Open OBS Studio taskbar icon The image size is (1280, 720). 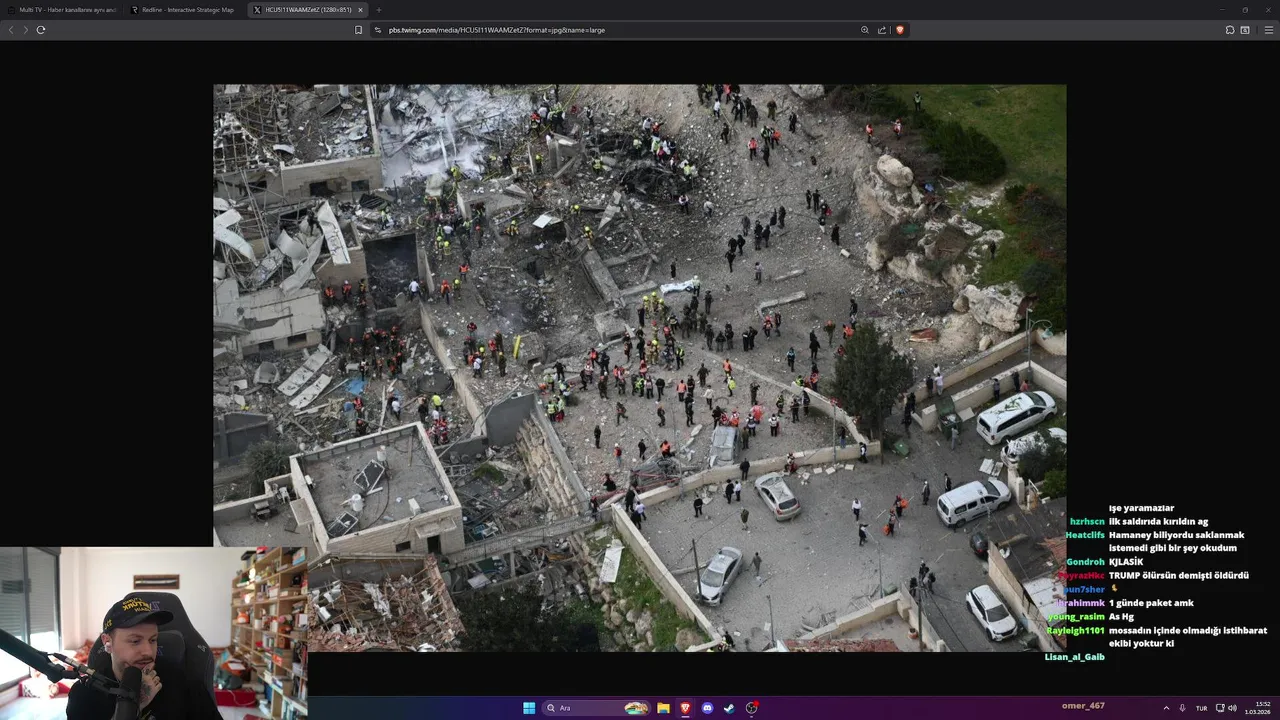751,708
